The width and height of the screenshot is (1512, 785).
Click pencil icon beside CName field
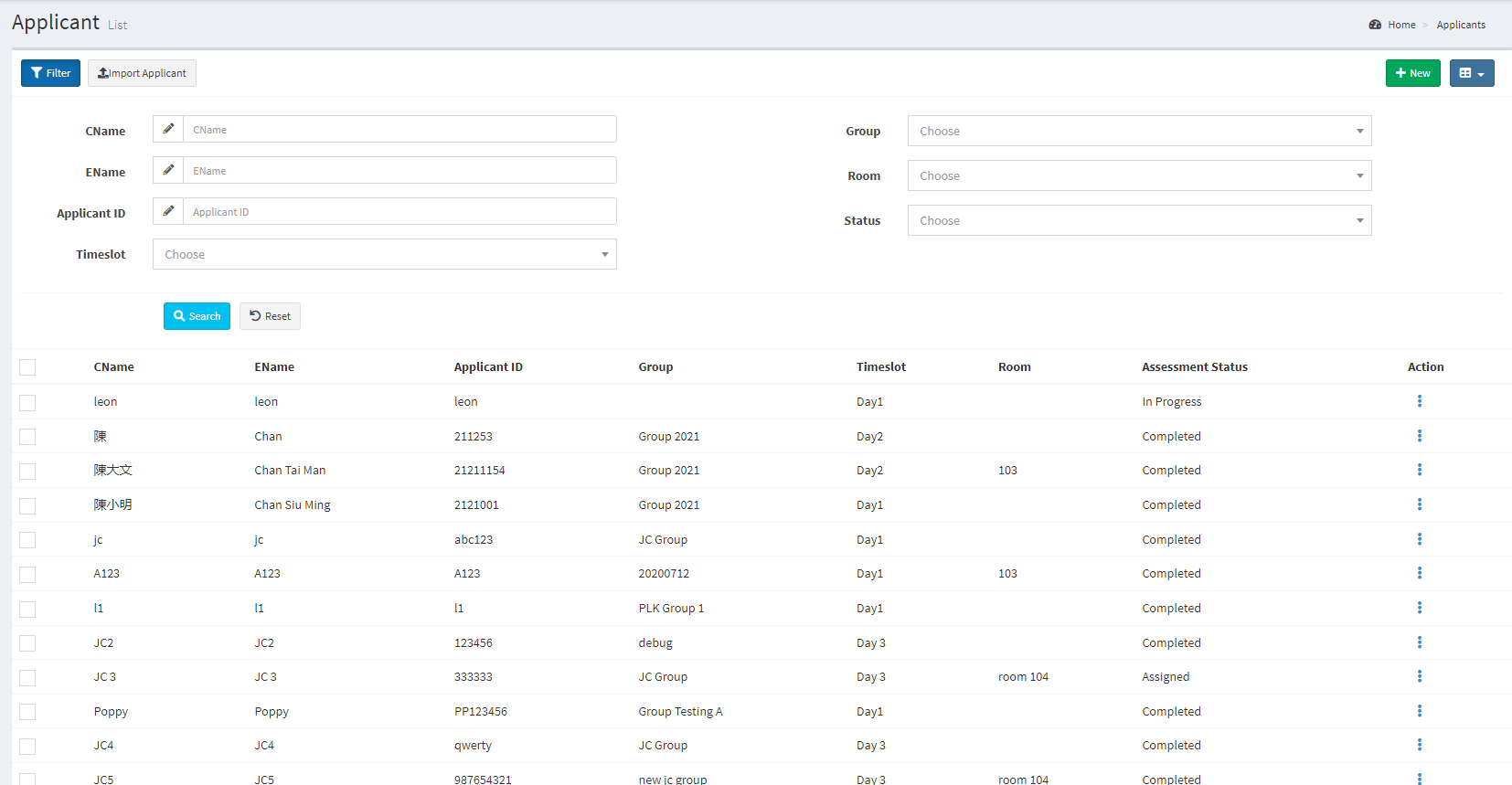168,130
